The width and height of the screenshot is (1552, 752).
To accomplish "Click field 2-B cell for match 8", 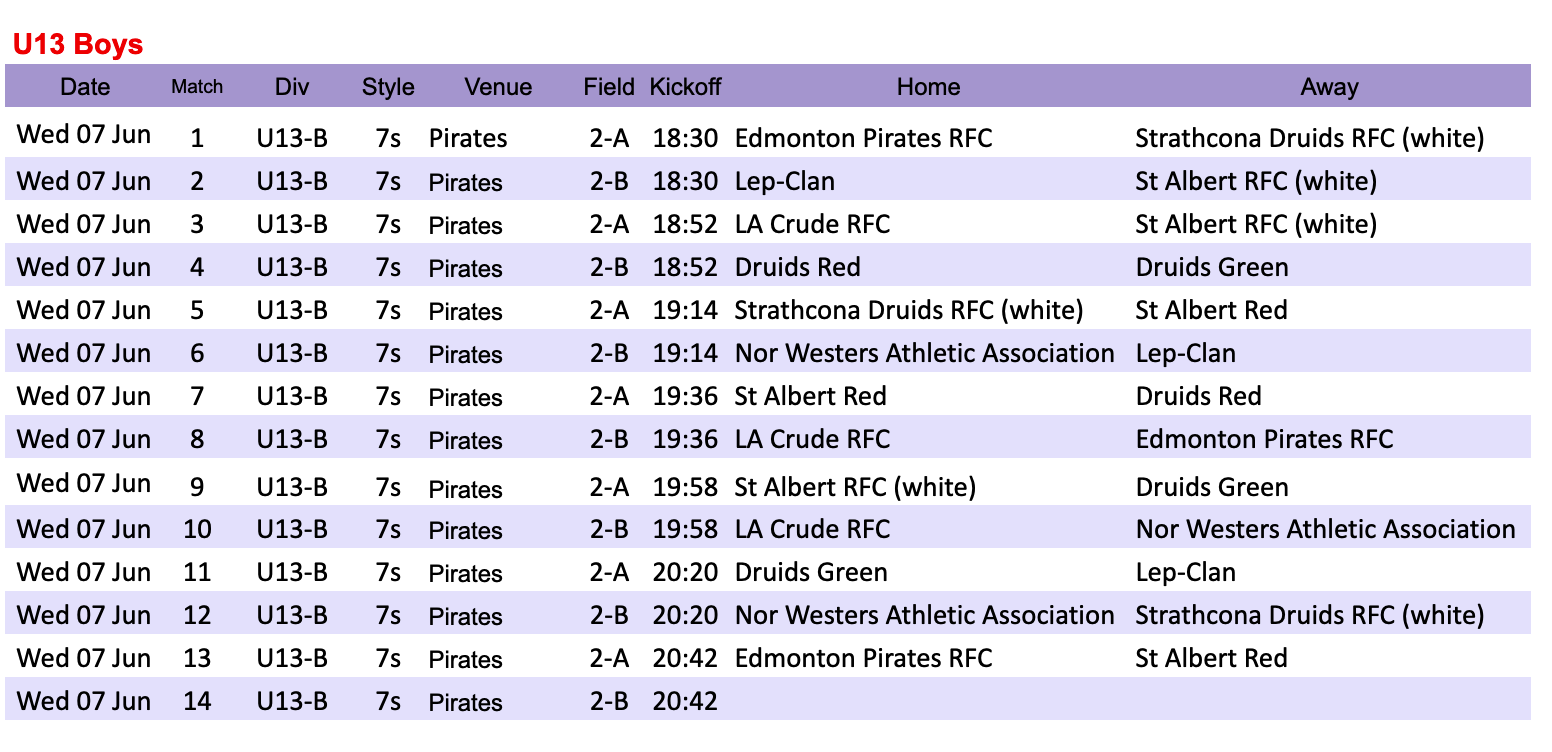I will click(609, 439).
